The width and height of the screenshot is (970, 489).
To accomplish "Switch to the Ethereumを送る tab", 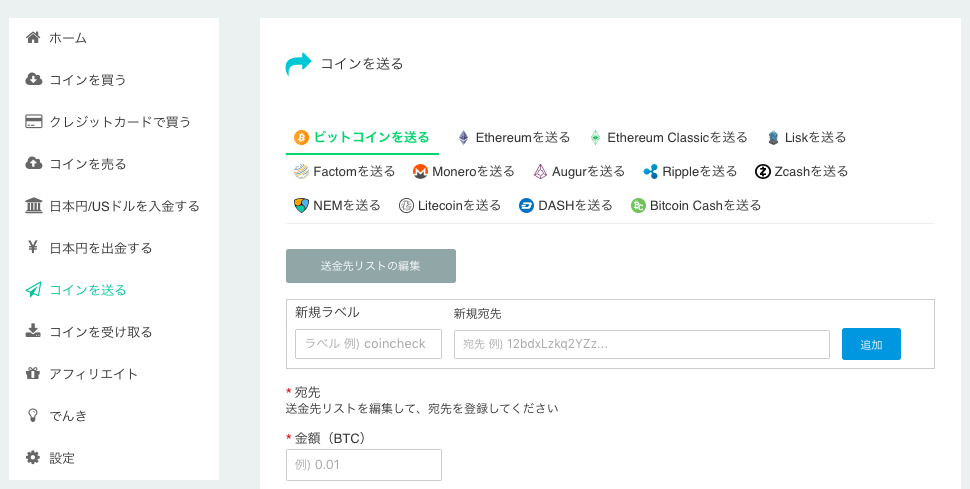I will pyautogui.click(x=514, y=138).
